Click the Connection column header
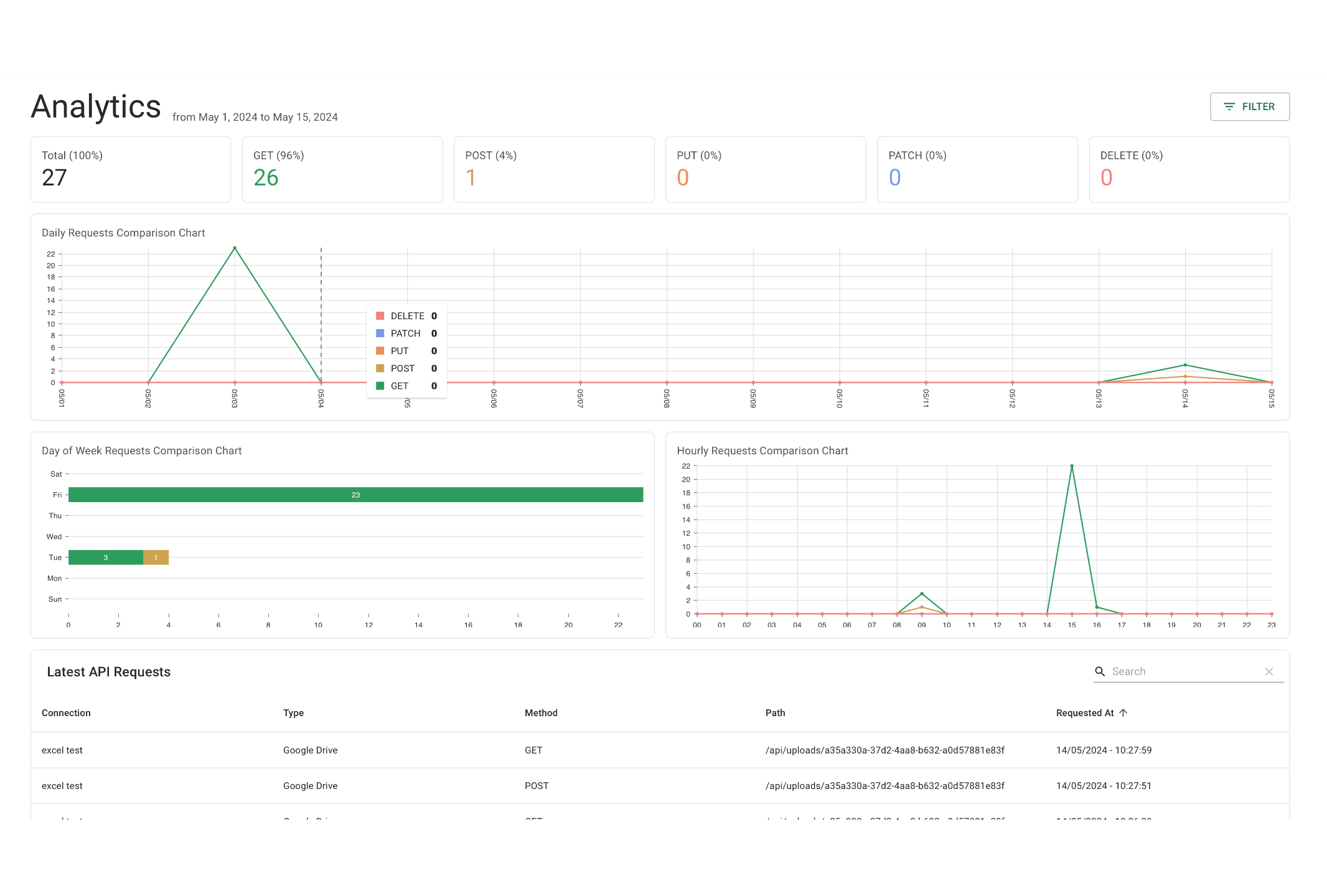The height and width of the screenshot is (896, 1327). point(66,712)
